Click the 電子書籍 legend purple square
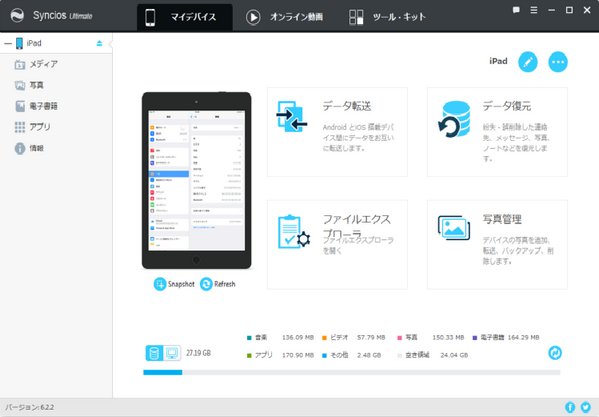Image resolution: width=599 pixels, height=417 pixels. [475, 338]
